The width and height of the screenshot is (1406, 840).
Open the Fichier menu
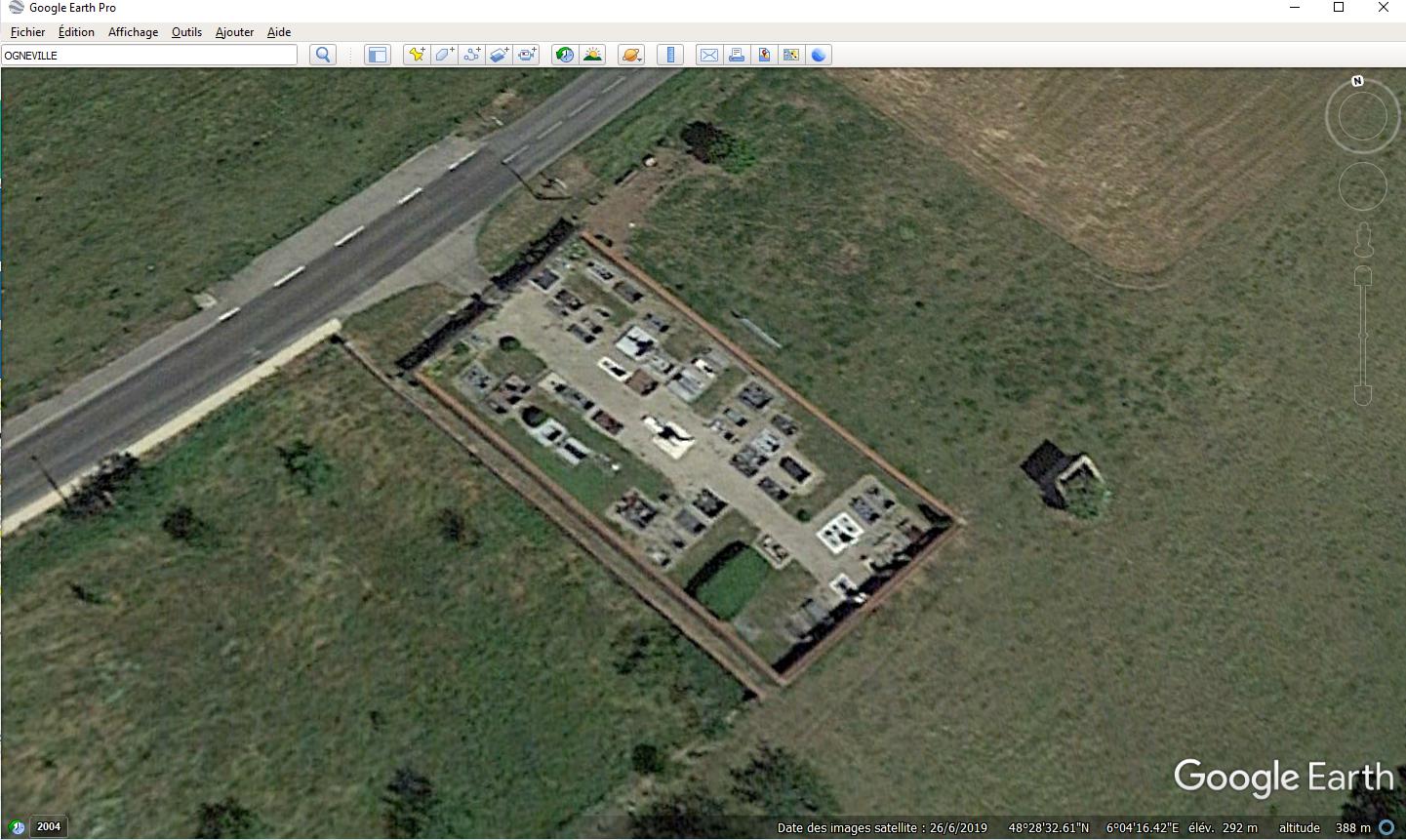[27, 32]
